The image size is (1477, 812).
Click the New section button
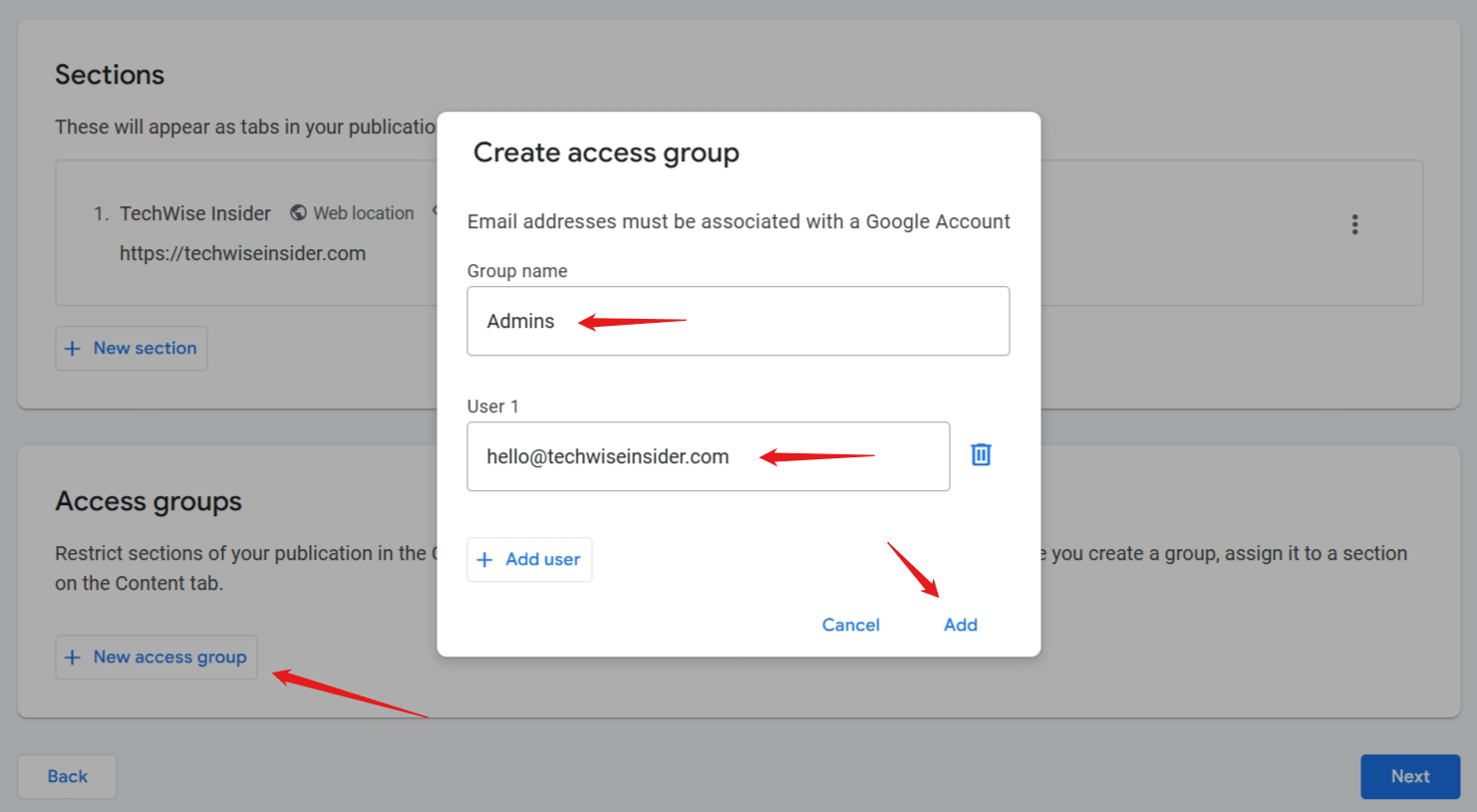click(x=132, y=348)
